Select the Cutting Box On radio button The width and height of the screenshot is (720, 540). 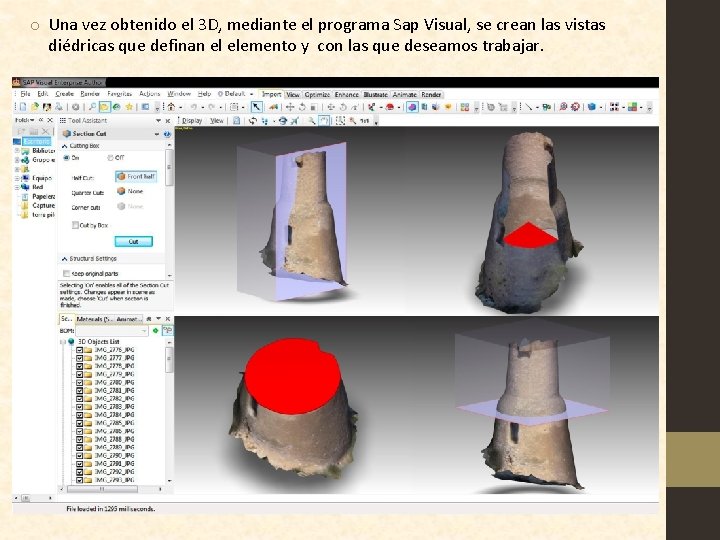(x=67, y=158)
